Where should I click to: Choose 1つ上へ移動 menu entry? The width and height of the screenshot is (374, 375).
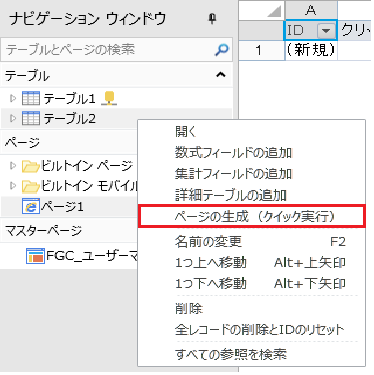(252, 263)
